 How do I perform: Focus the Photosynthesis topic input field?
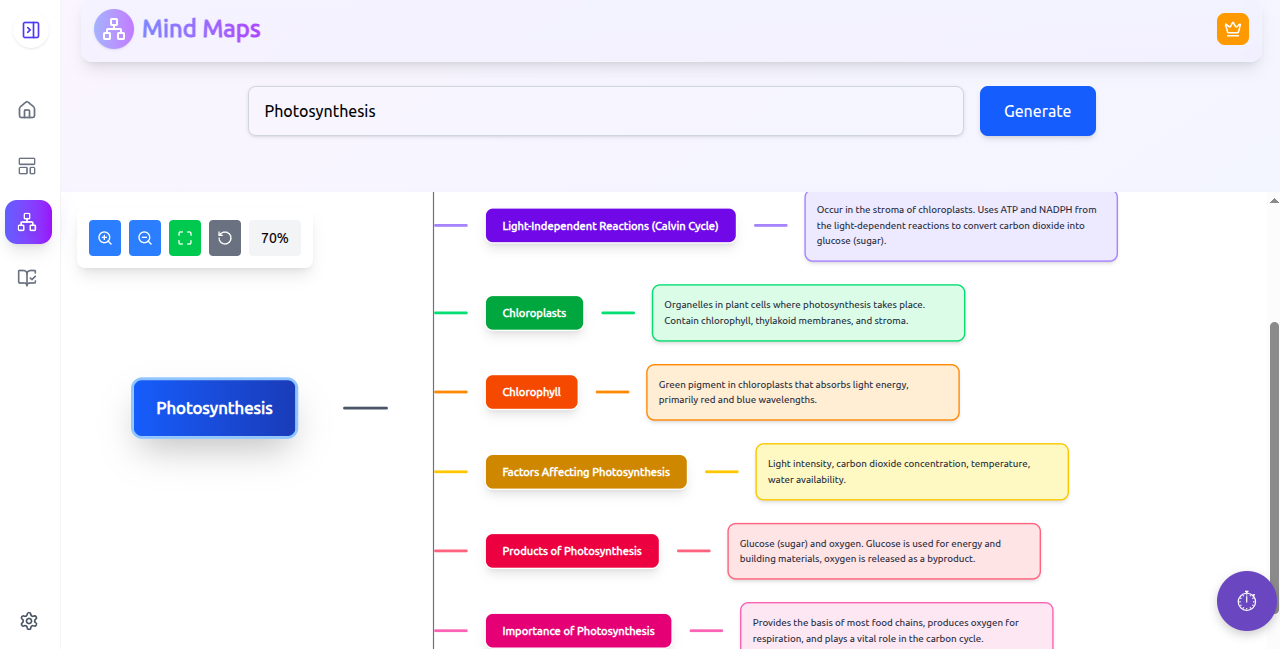(606, 111)
